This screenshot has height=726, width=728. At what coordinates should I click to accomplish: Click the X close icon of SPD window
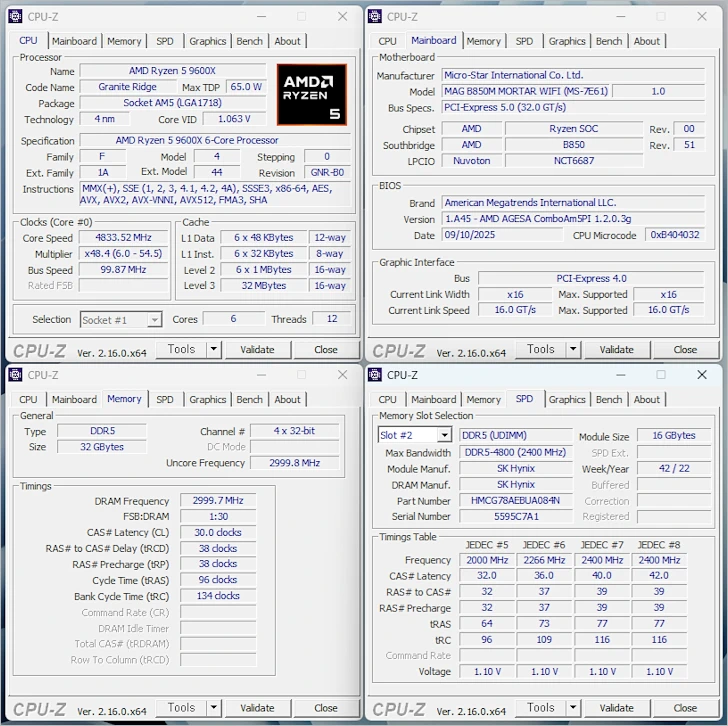(702, 375)
